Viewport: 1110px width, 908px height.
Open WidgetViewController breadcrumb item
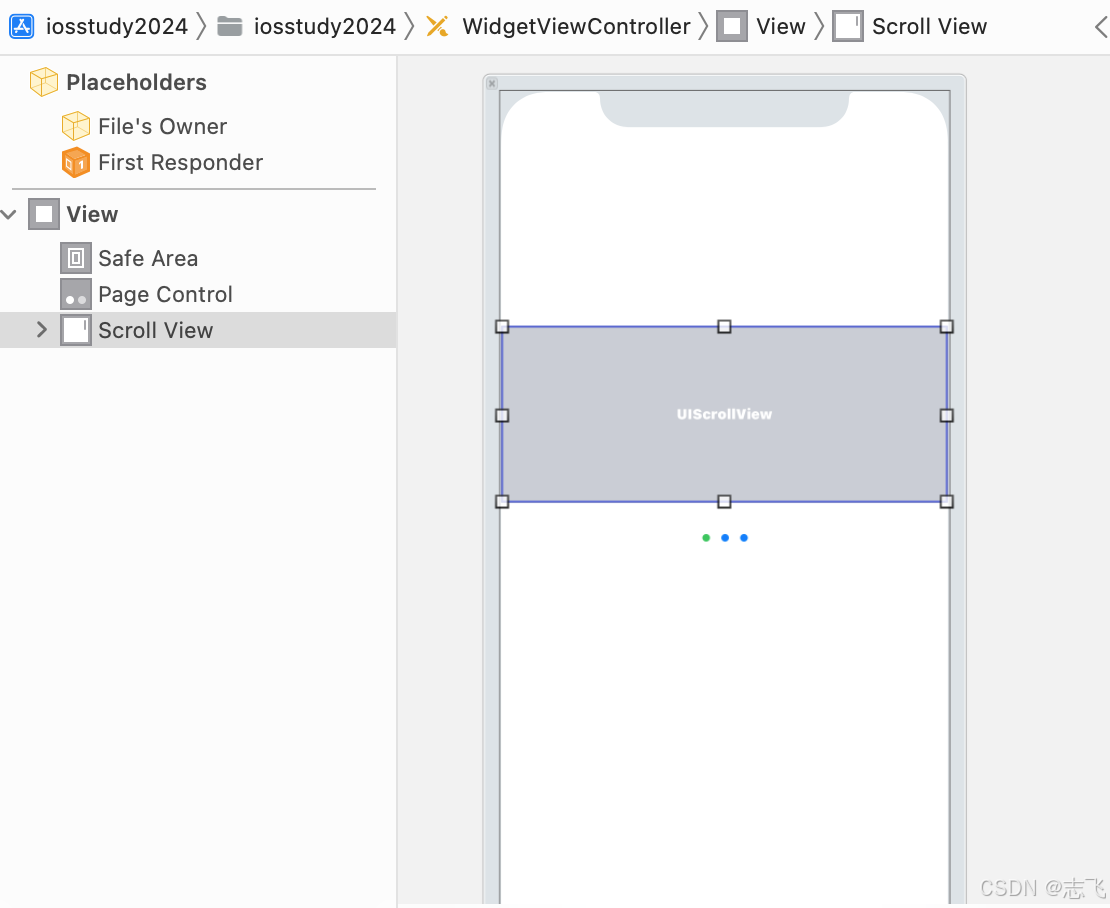click(576, 26)
